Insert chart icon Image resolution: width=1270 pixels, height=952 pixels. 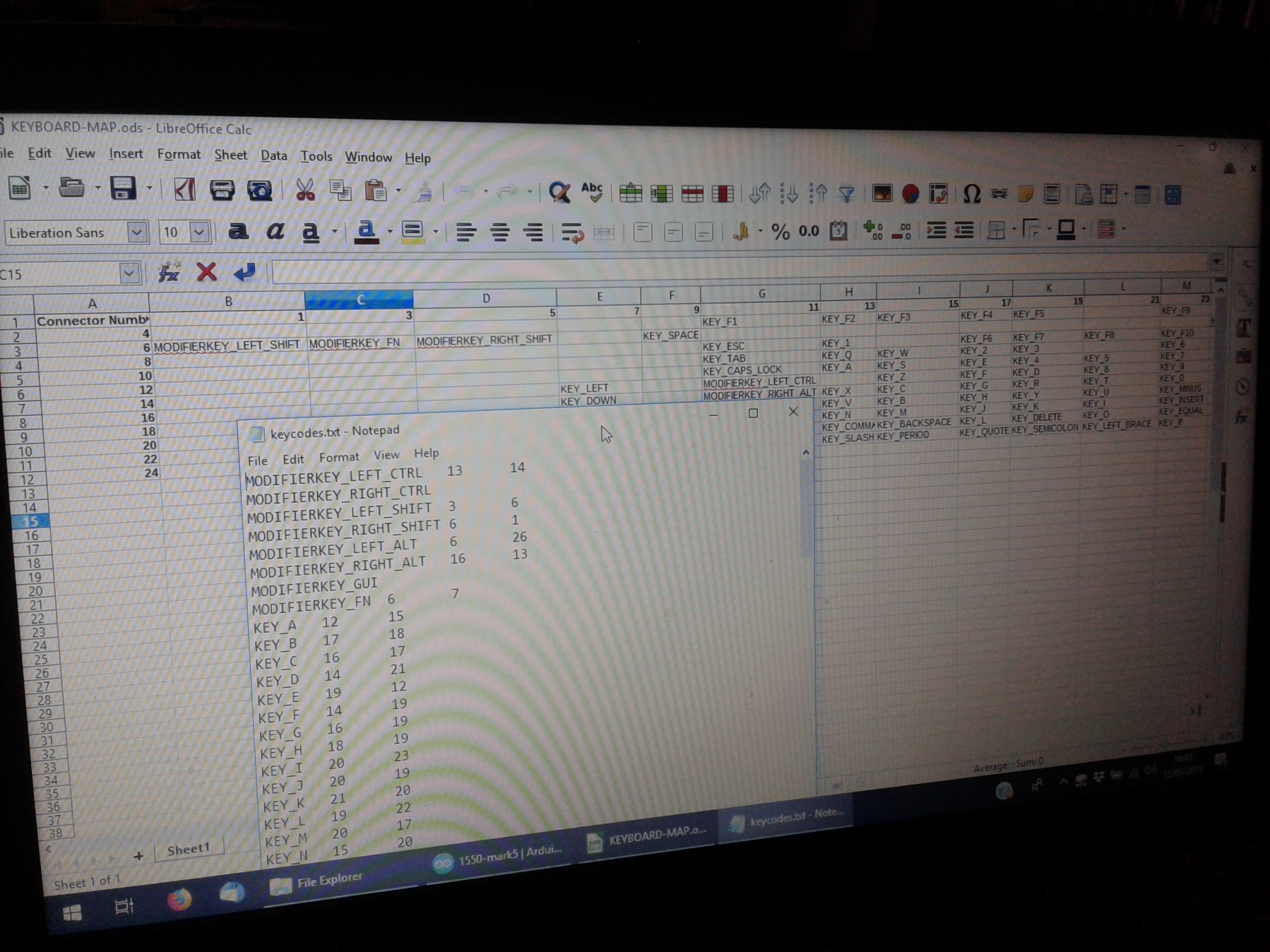[910, 194]
